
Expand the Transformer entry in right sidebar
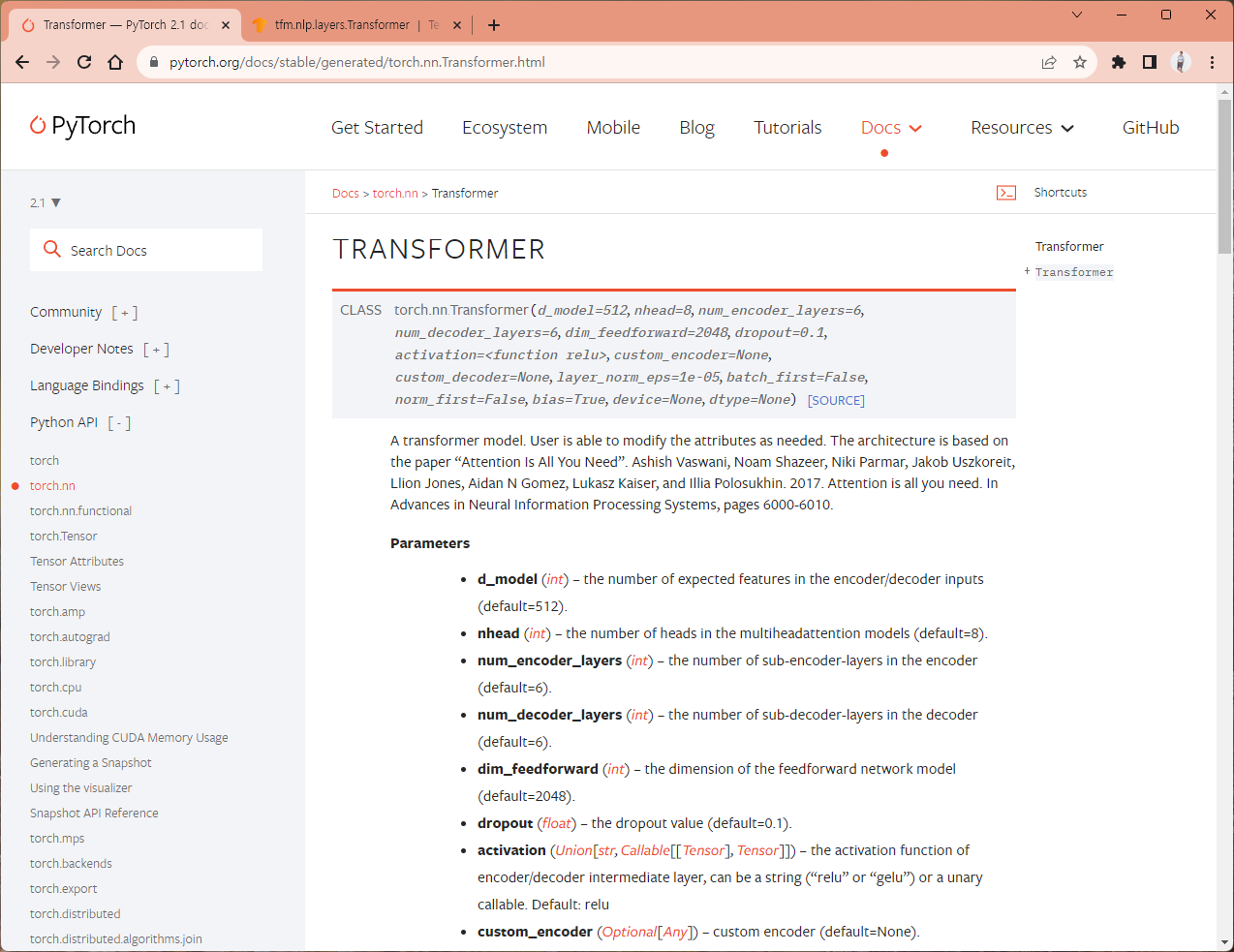click(1027, 271)
